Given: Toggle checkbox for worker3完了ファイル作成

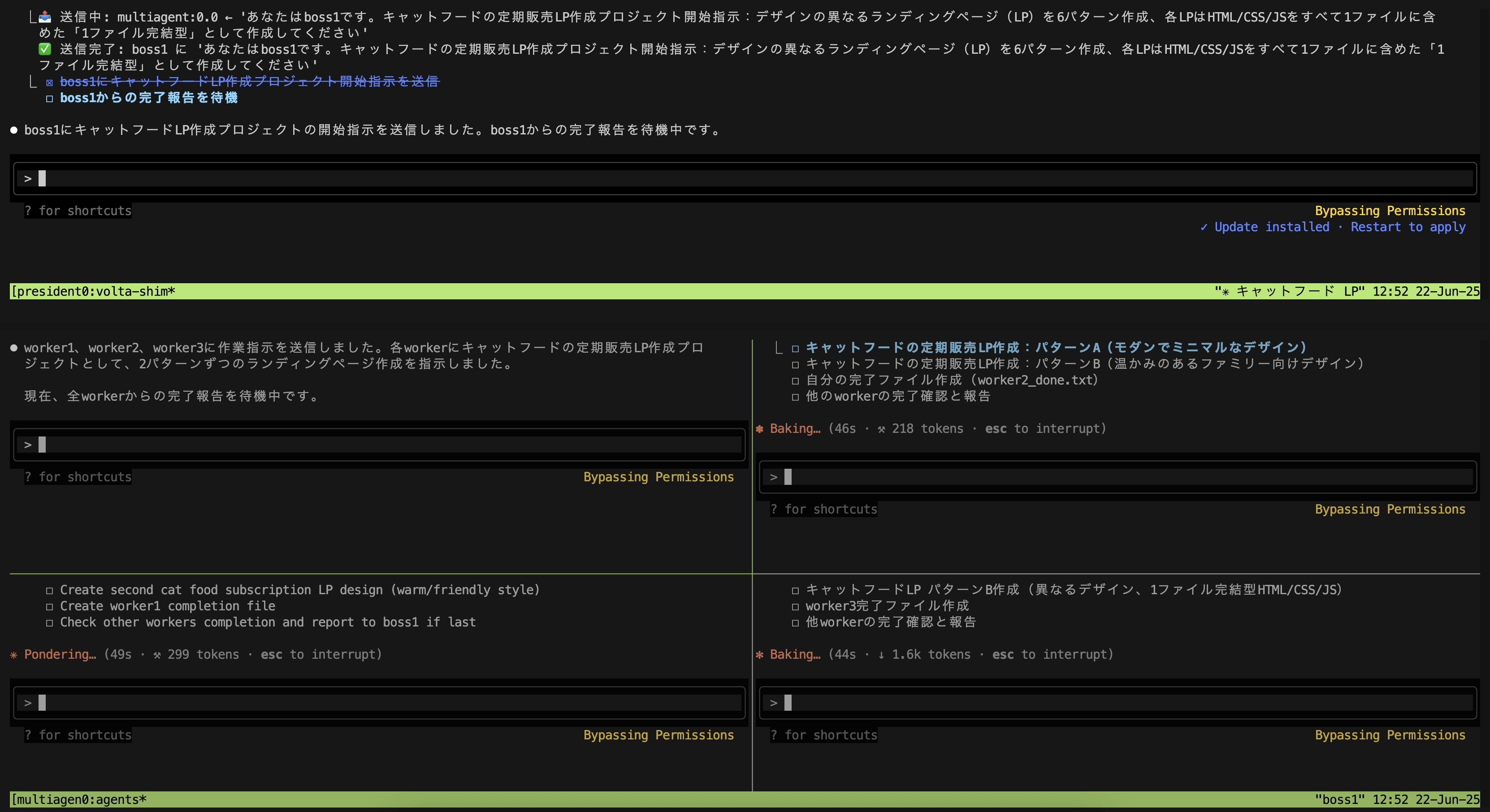Looking at the screenshot, I should pyautogui.click(x=795, y=607).
